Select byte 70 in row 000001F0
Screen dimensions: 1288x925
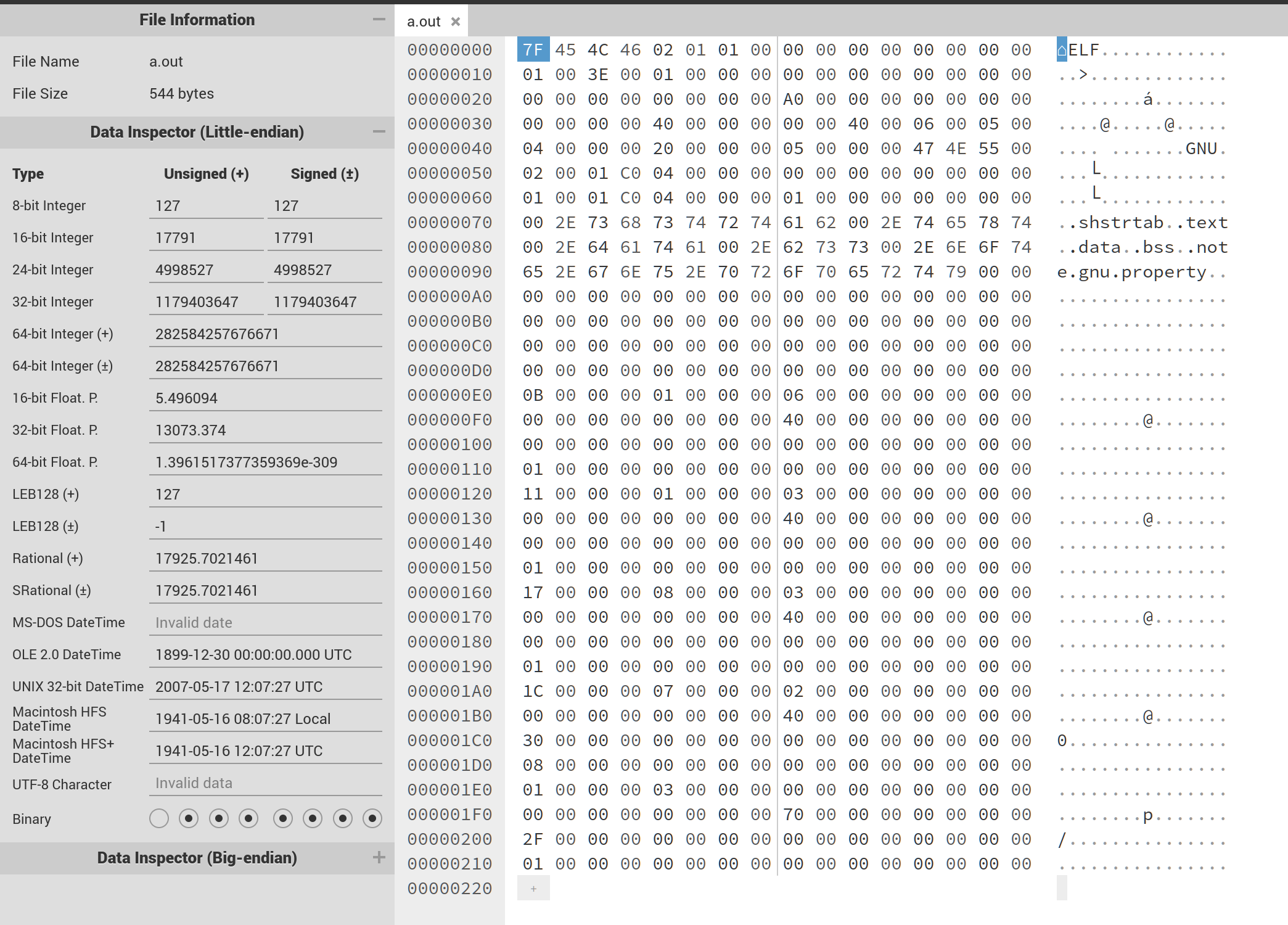click(x=794, y=814)
